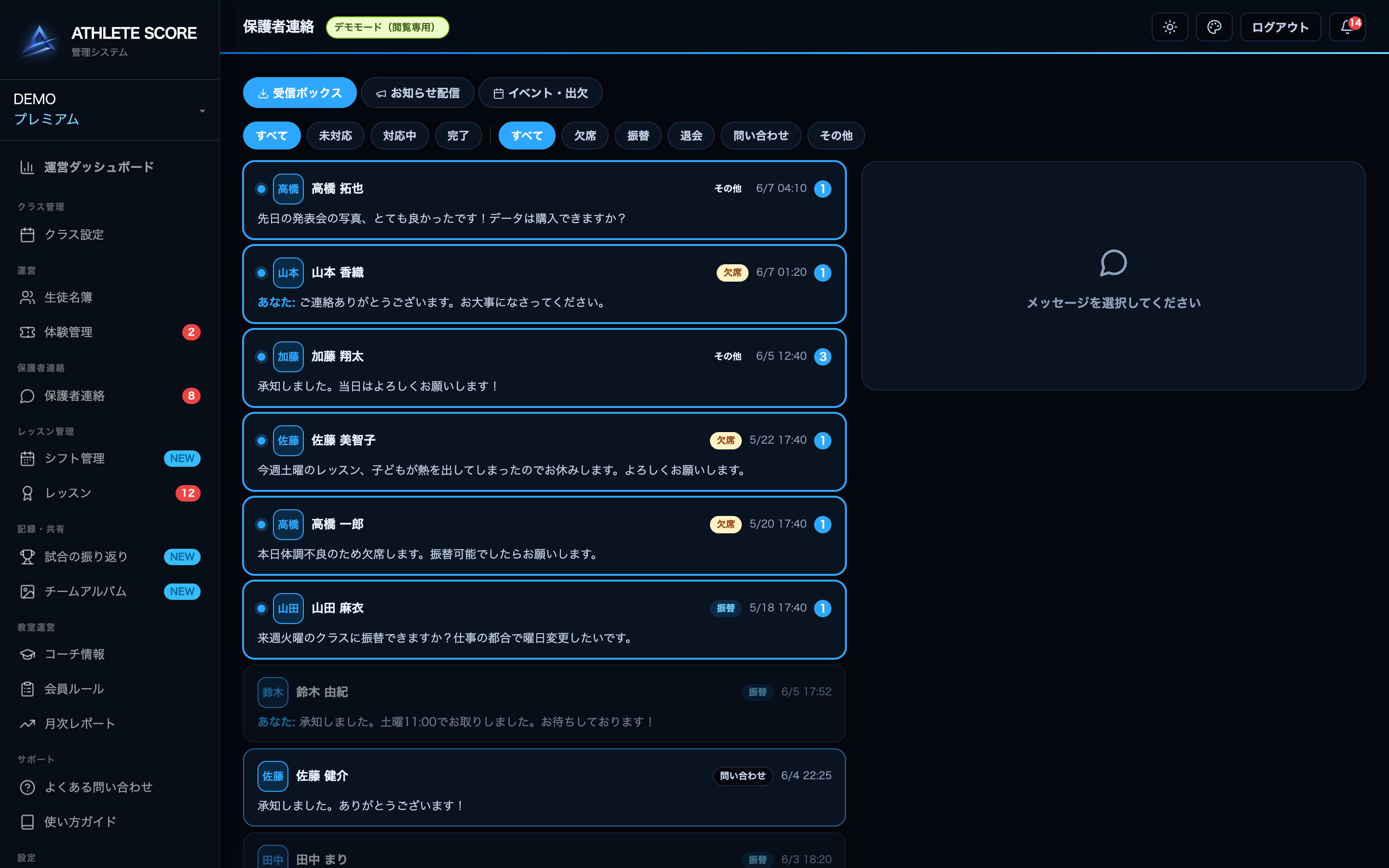Click the 体験管理 ticket icon

coord(27,332)
